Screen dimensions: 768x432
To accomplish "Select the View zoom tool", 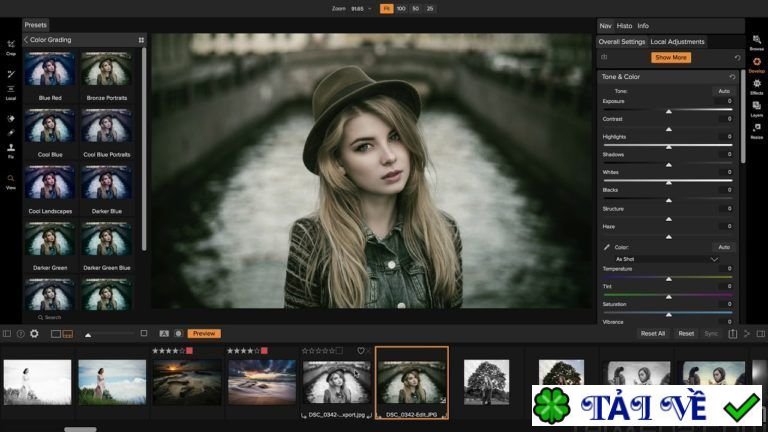I will click(10, 181).
